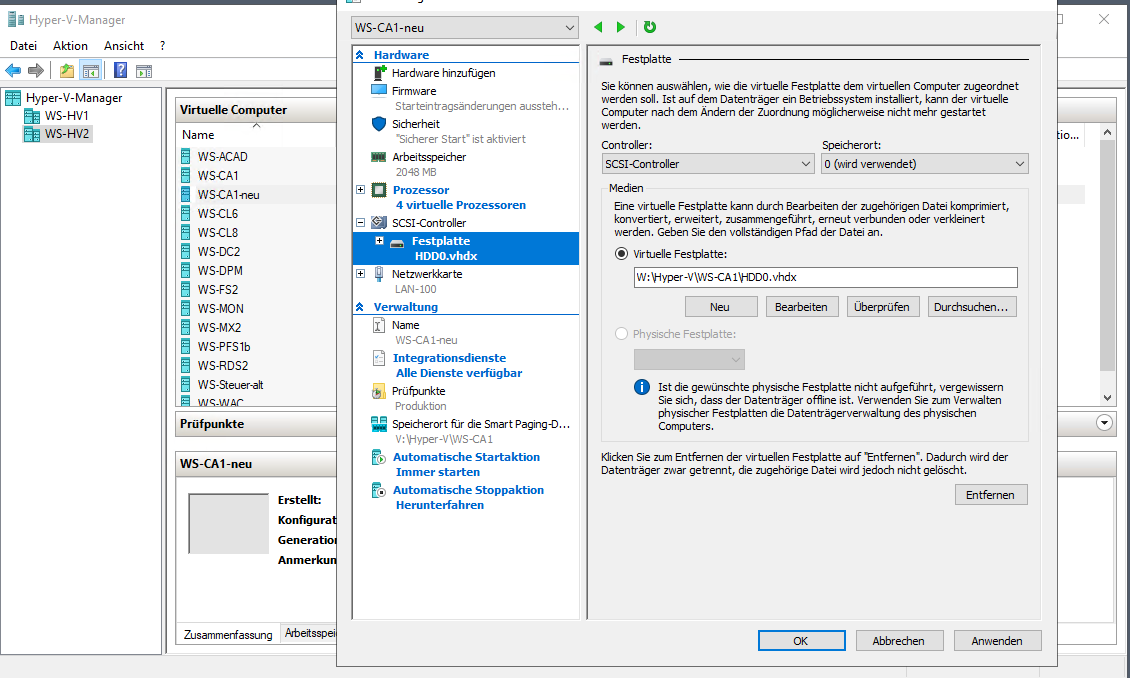This screenshot has width=1130, height=678.
Task: Select Festplatte HDD0.vhdx entry
Action: click(x=466, y=248)
